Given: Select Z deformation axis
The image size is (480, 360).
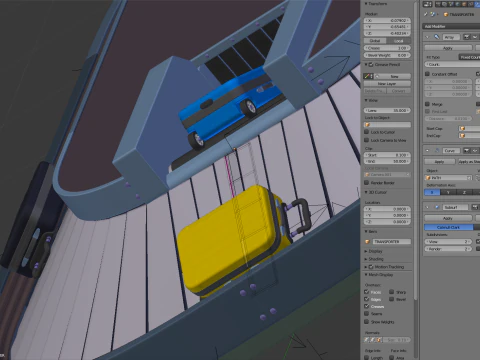Looking at the screenshot, I should [x=464, y=192].
